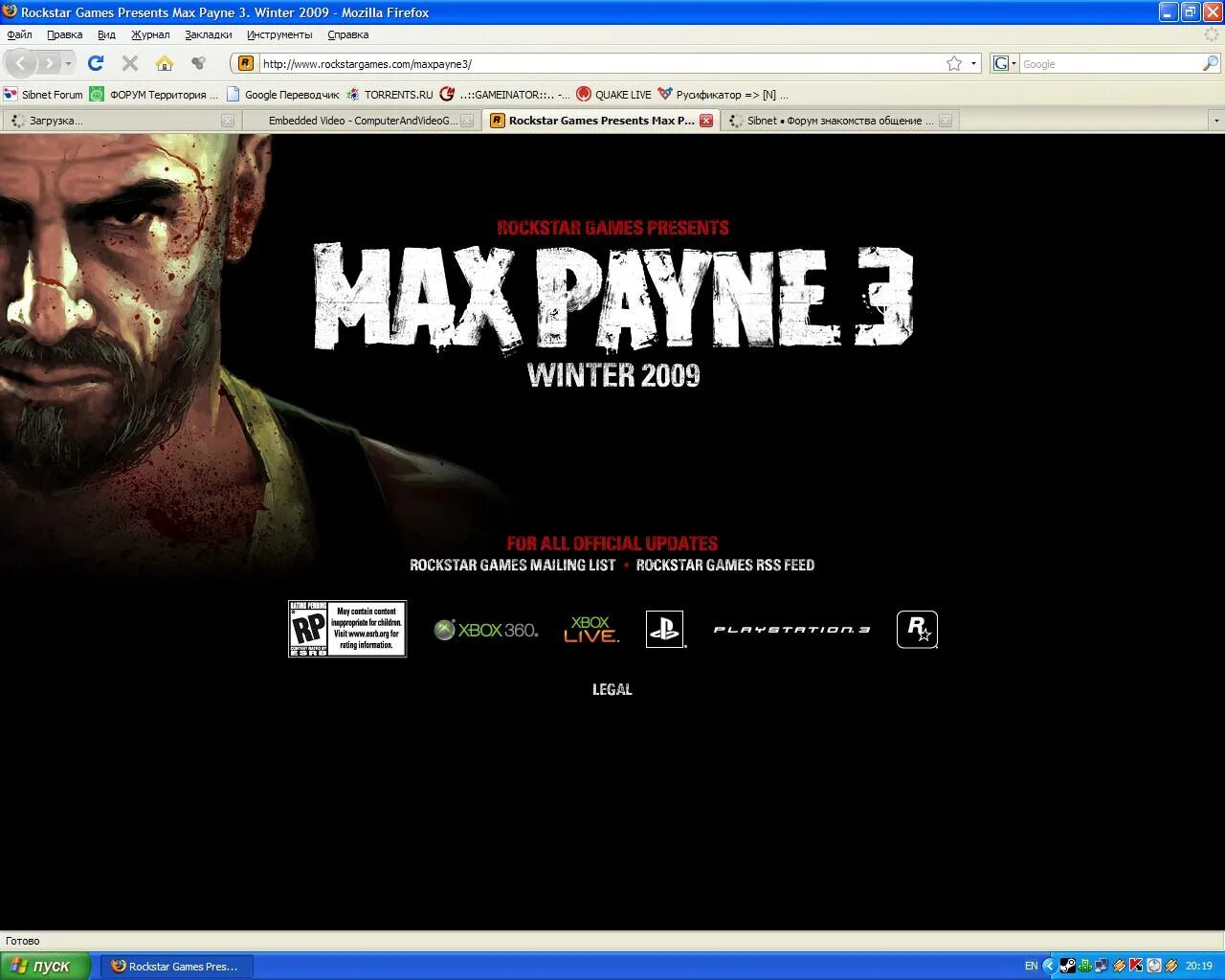The width and height of the screenshot is (1225, 980).
Task: Open the Google Переводчик bookmark
Action: (x=283, y=94)
